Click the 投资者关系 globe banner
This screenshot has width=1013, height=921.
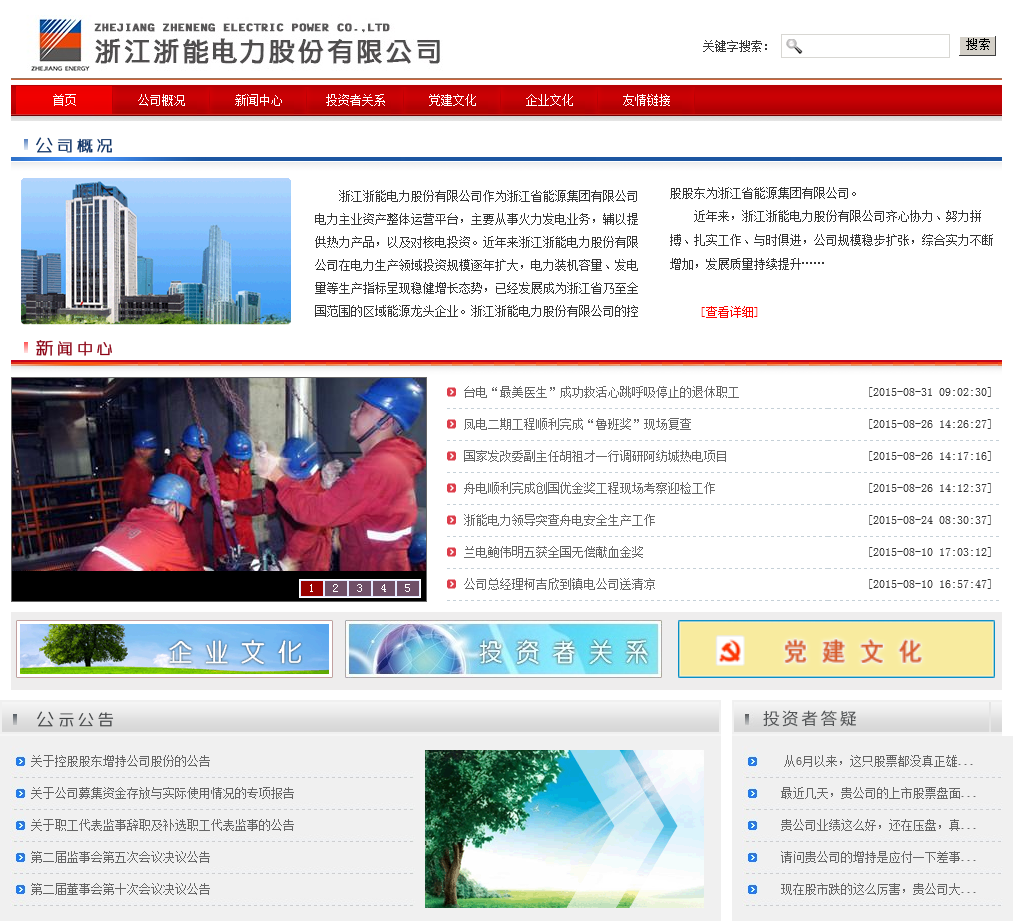(503, 649)
